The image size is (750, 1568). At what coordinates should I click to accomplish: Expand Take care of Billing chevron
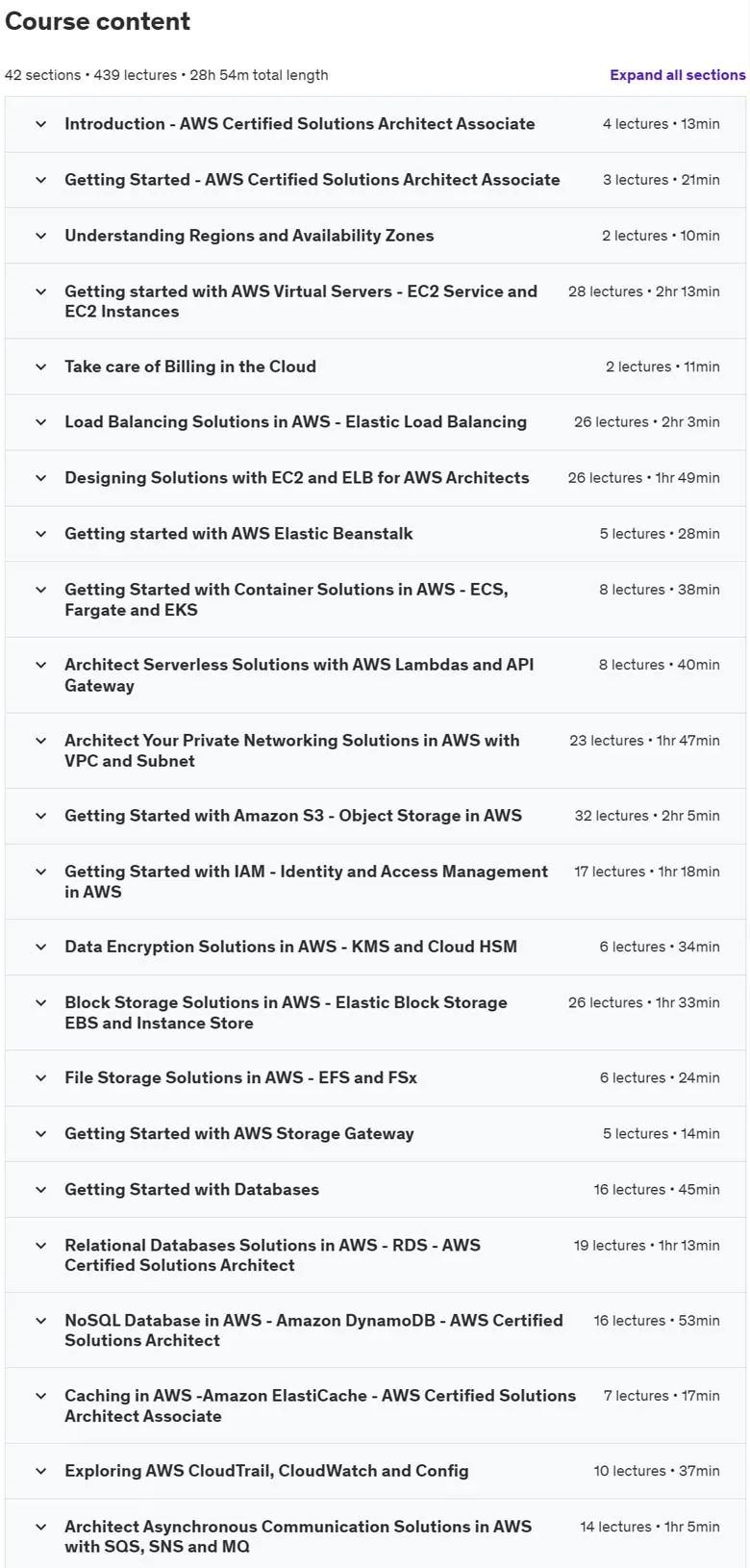40,367
